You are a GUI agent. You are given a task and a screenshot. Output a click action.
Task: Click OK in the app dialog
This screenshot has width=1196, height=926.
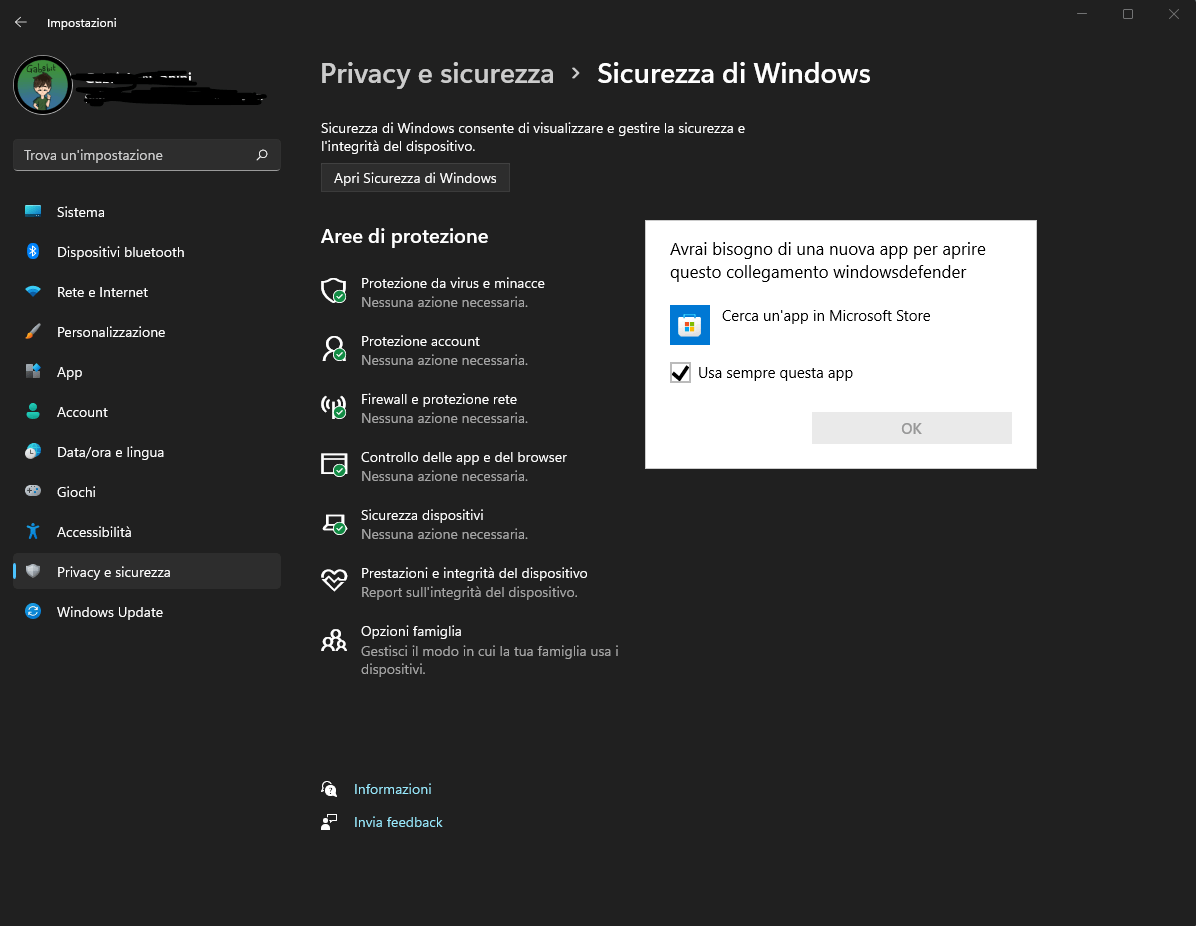tap(911, 428)
